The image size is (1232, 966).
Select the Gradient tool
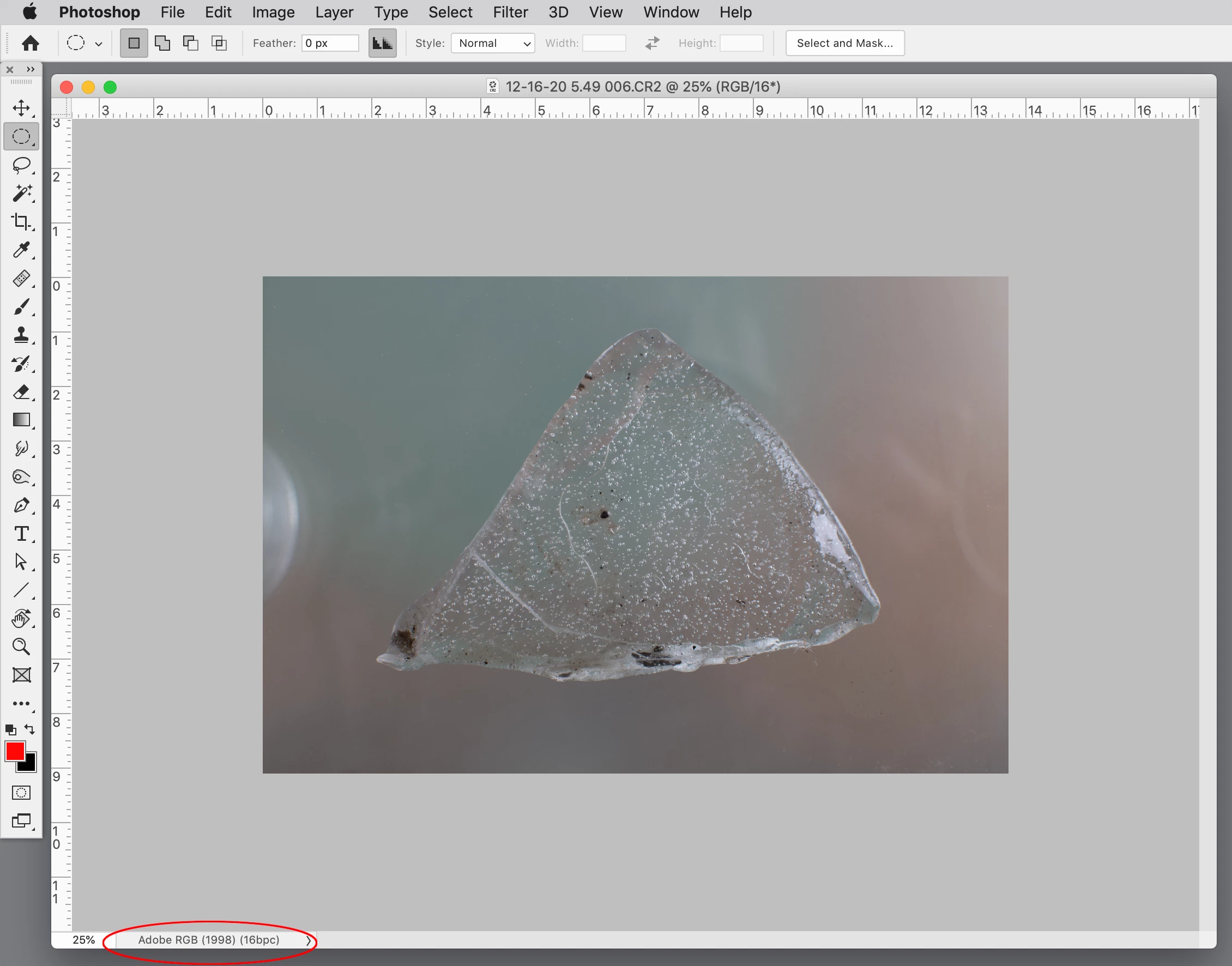click(x=21, y=420)
